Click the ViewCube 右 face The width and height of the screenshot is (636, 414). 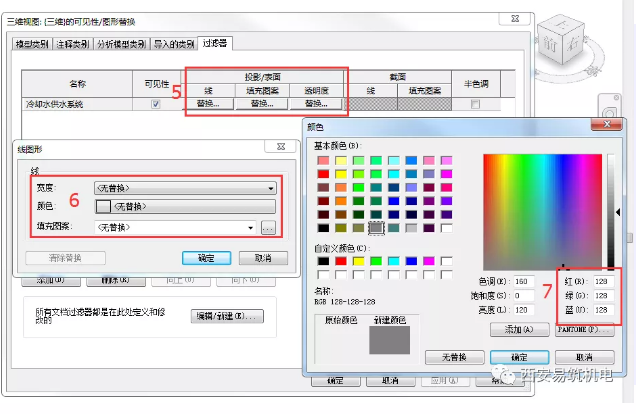[574, 43]
